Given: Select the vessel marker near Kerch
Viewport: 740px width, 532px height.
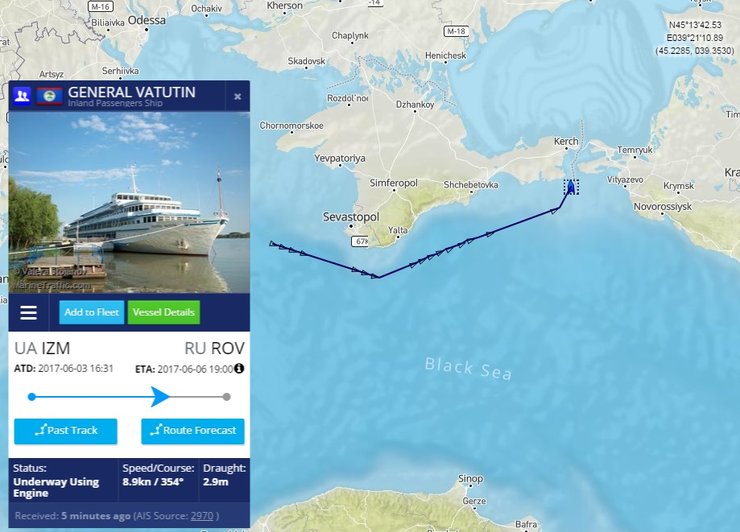Looking at the screenshot, I should pyautogui.click(x=571, y=187).
